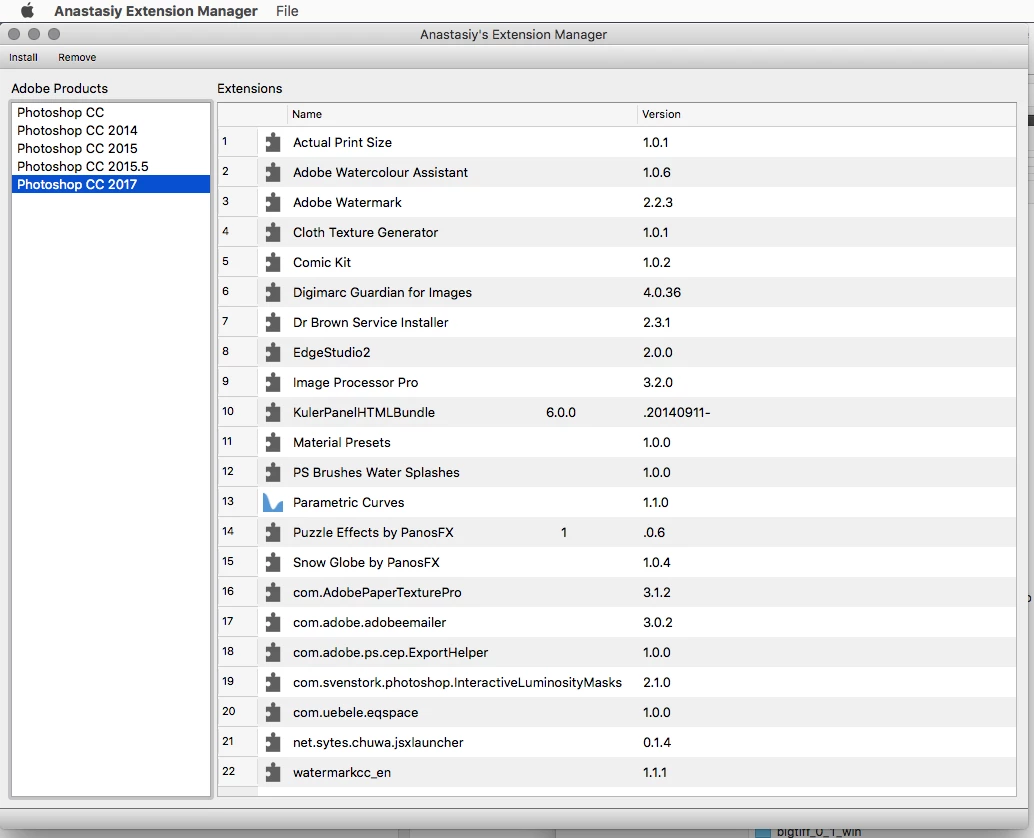Select the Image Processor Pro name
The image size is (1034, 838).
355,382
